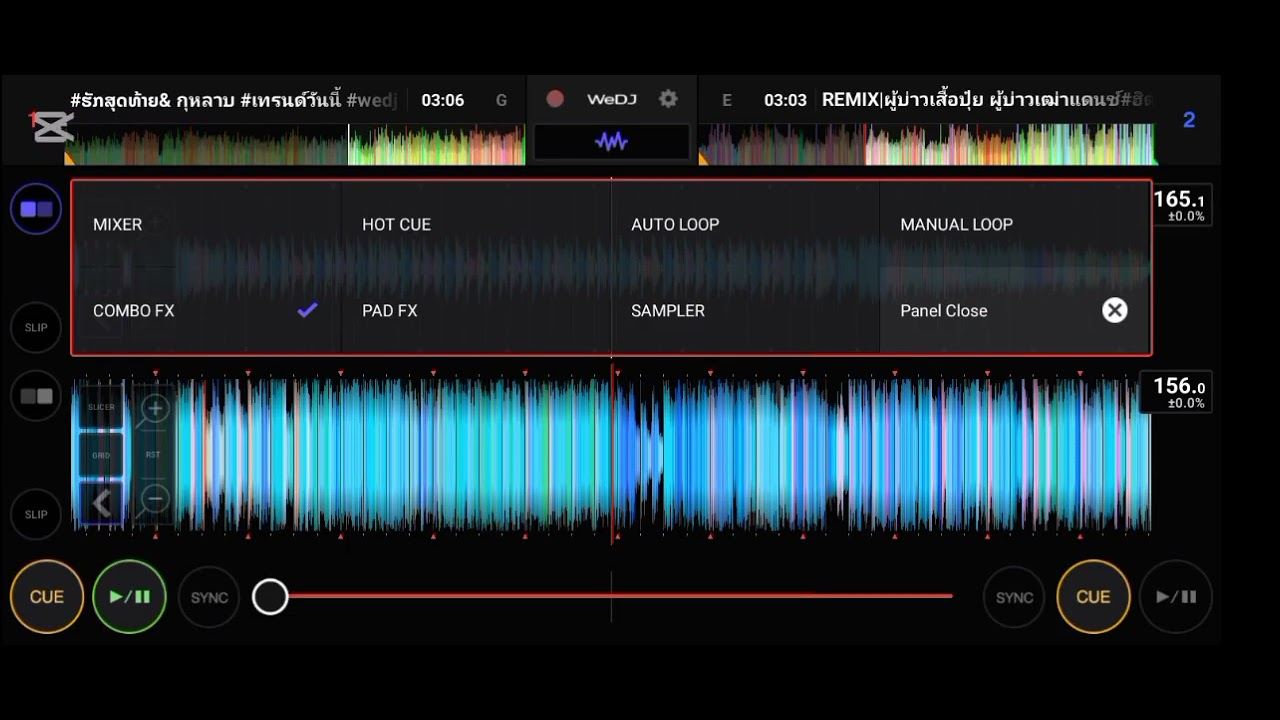Click deck 1 remaining time 03:06
Screen dimensions: 1280x720
[442, 100]
